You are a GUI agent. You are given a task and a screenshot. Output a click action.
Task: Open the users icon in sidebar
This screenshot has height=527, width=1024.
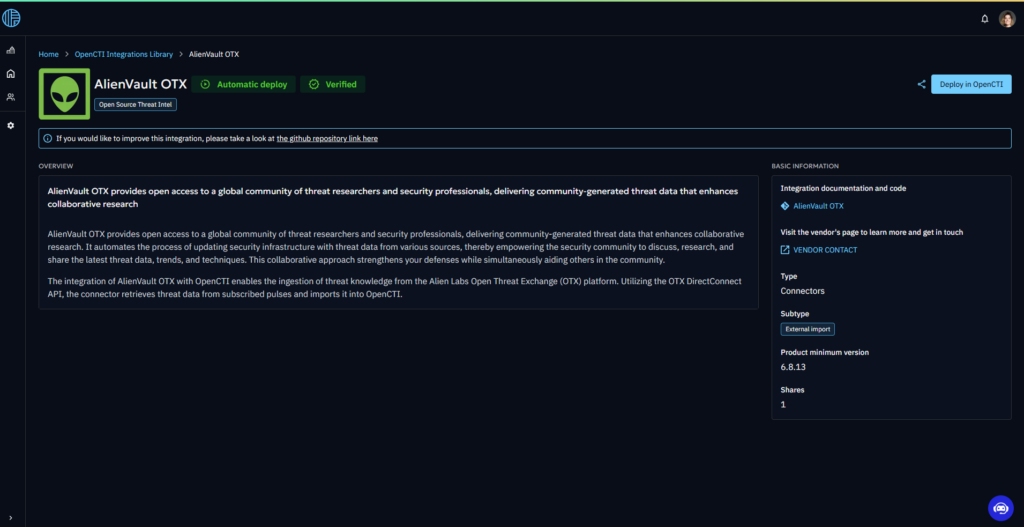point(11,97)
